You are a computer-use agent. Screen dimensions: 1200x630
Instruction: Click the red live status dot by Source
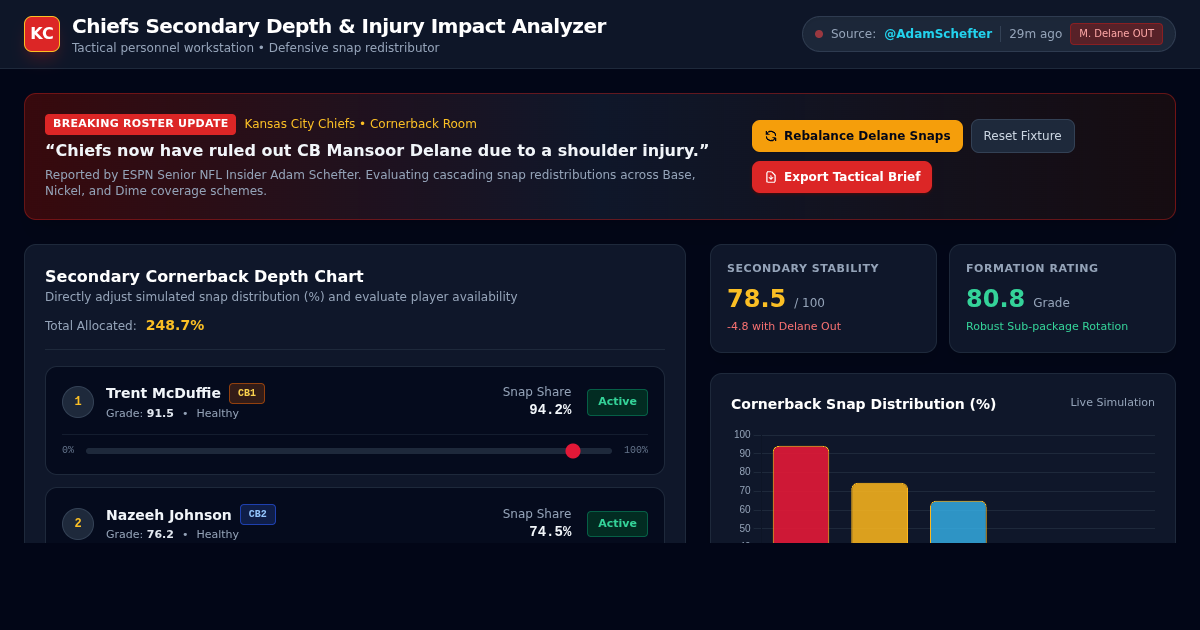point(819,34)
